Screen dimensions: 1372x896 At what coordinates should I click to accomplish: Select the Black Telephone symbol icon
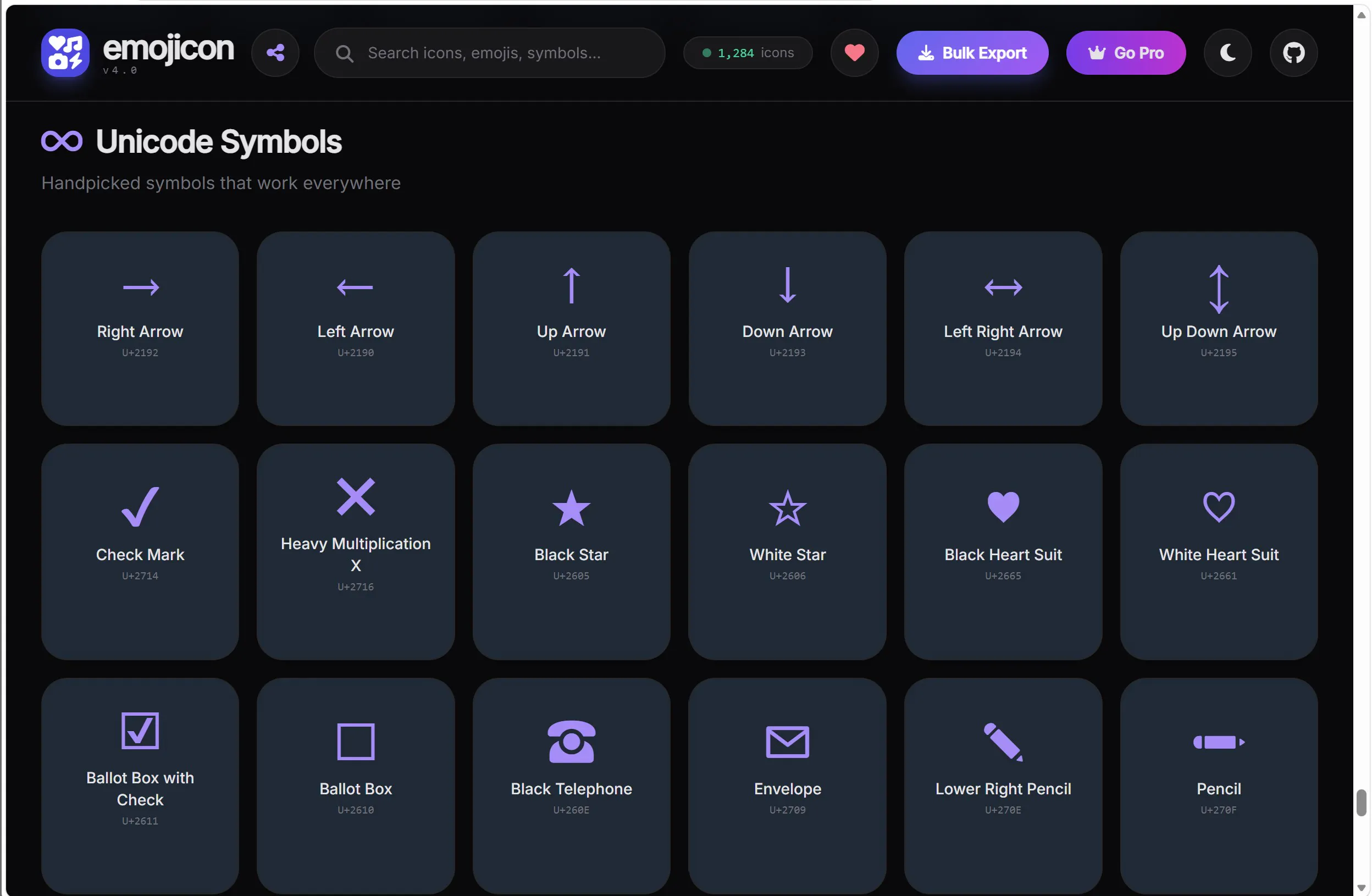[x=571, y=742]
